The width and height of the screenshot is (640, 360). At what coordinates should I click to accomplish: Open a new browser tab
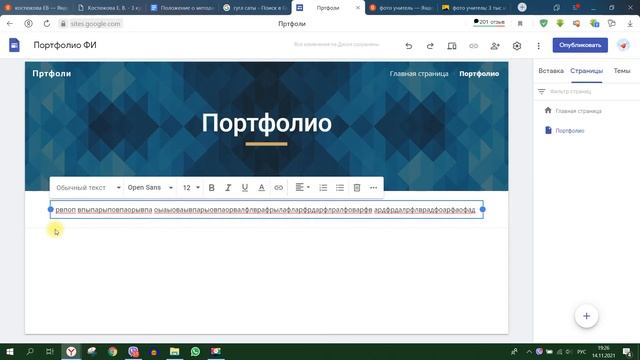(522, 7)
